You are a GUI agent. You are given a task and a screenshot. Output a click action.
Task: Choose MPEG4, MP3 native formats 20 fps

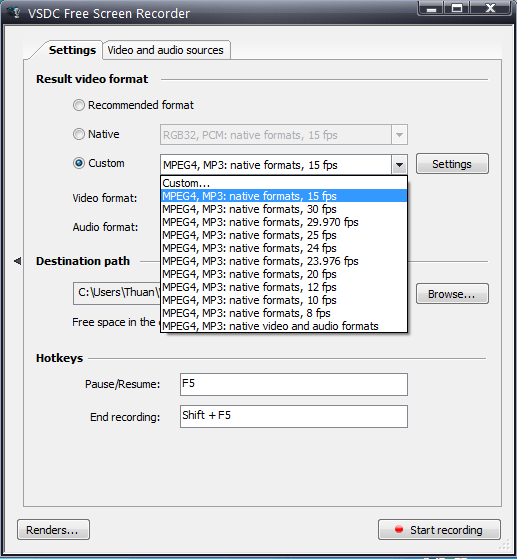click(x=284, y=274)
